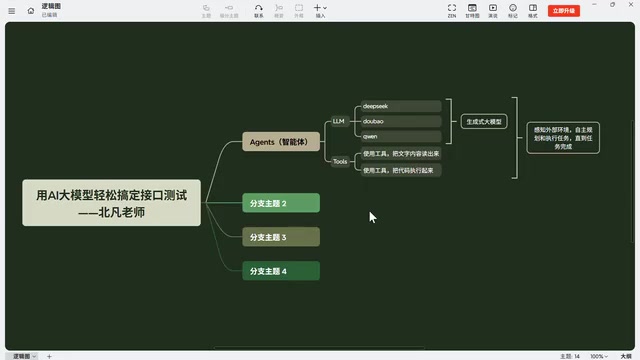Viewport: 640px width, 360px height.
Task: Click the Summary (概要) toolbar icon
Action: click(279, 11)
